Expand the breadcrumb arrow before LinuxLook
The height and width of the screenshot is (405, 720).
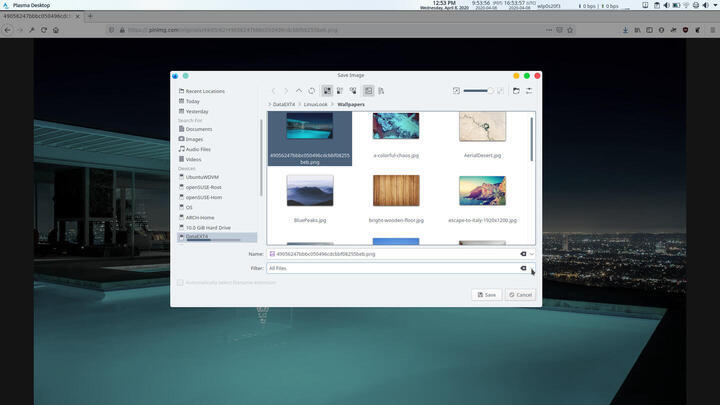tap(299, 105)
